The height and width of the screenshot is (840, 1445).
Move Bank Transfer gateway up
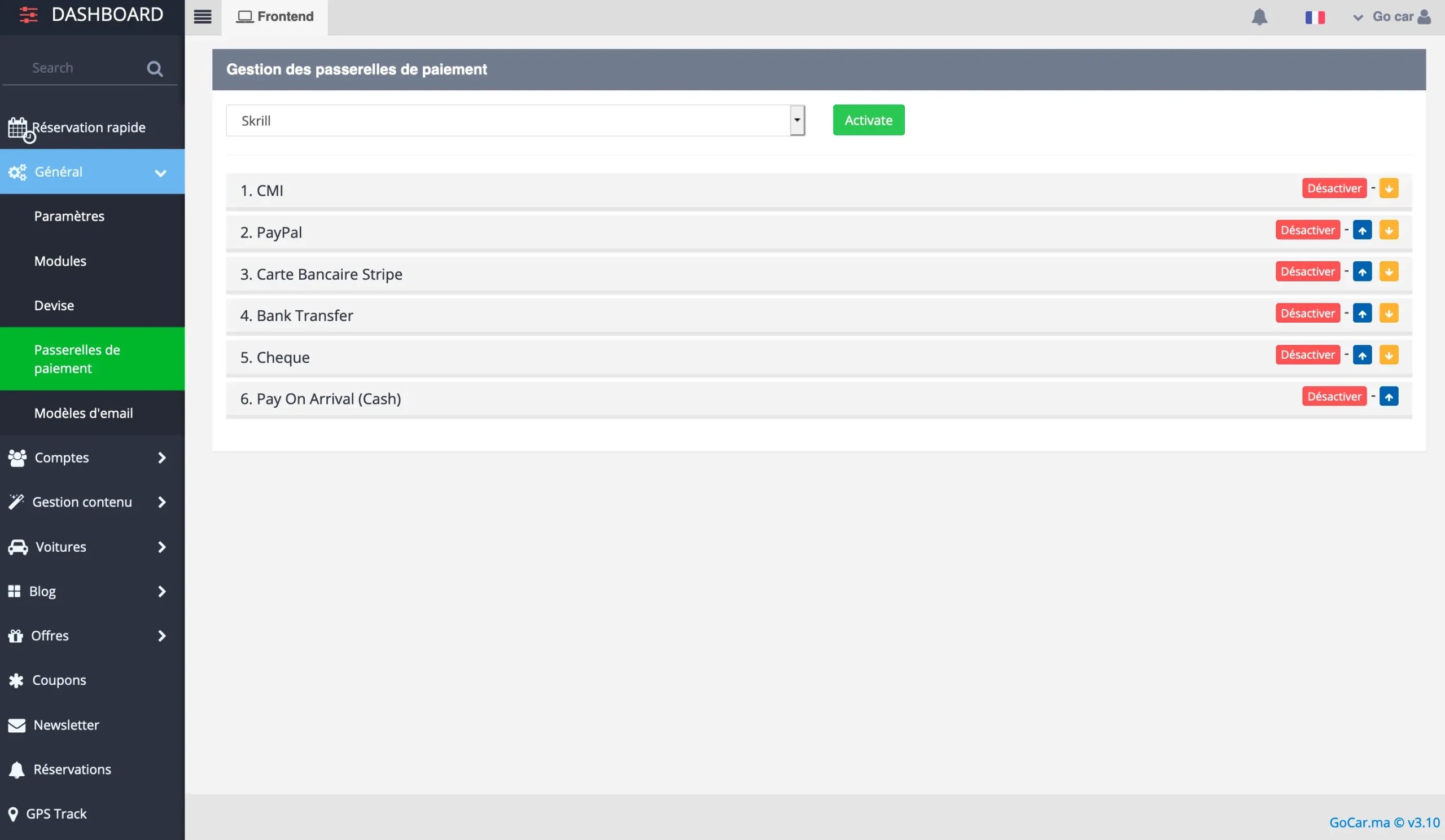(1363, 314)
